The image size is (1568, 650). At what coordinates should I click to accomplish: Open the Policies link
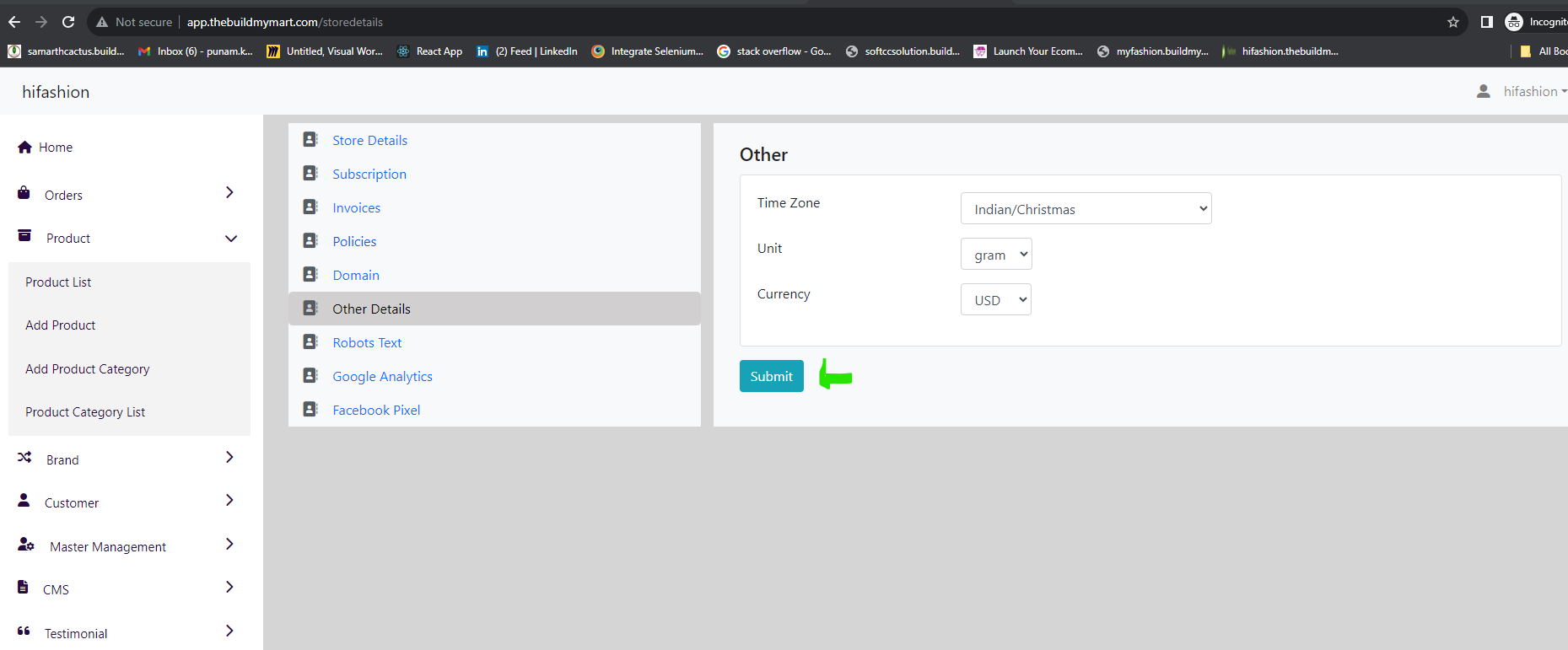coord(354,241)
